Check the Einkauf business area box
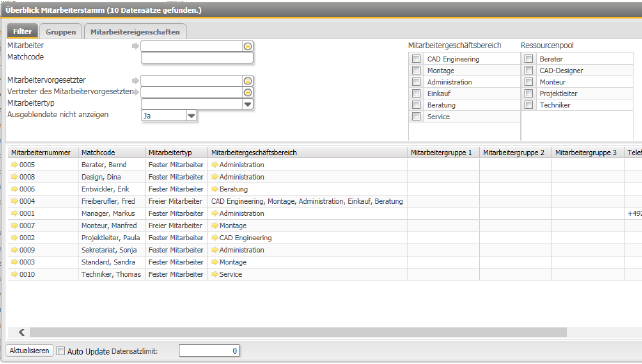642x364 pixels. [x=416, y=93]
